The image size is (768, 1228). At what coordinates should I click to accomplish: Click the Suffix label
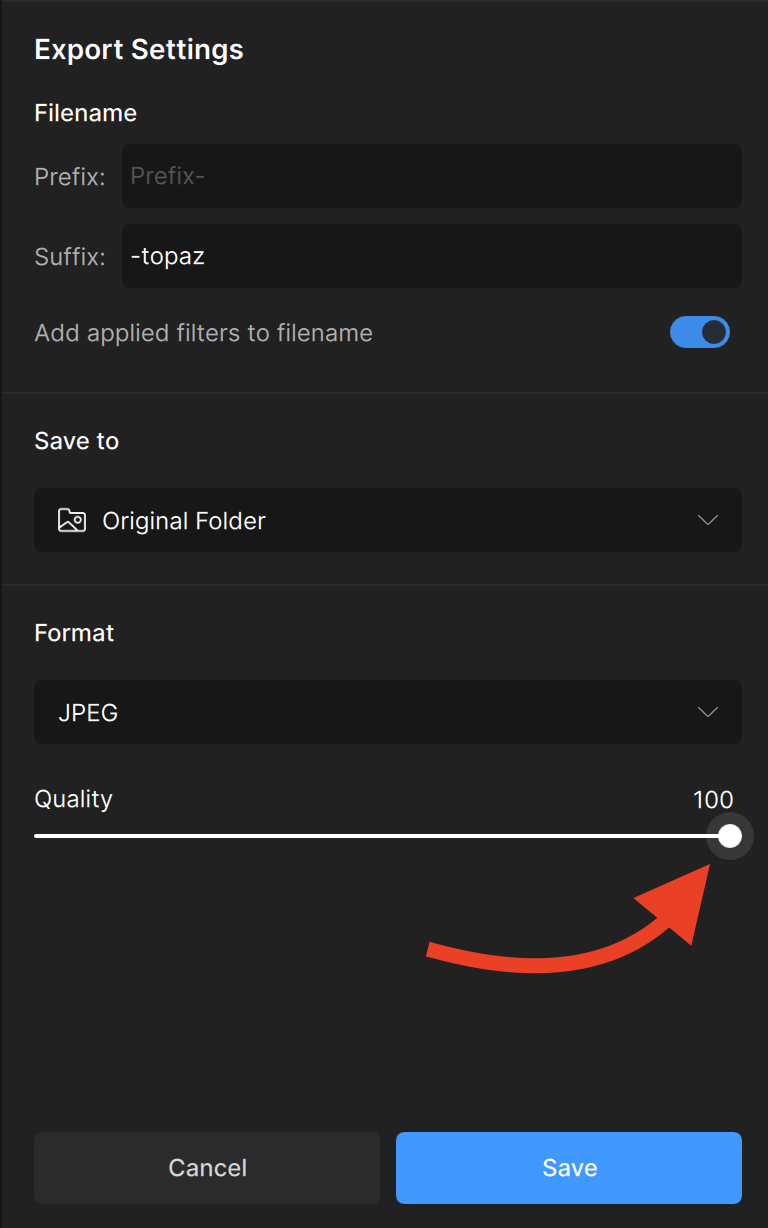point(70,257)
